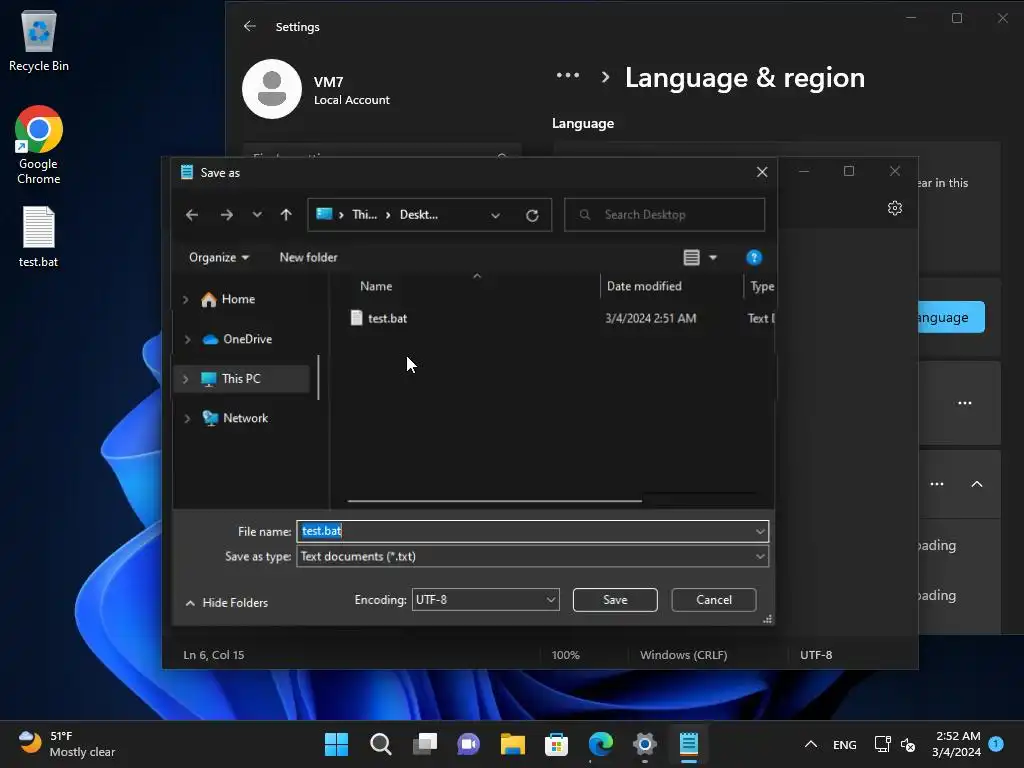The height and width of the screenshot is (768, 1024).
Task: Go forward in Save as dialog
Action: (x=227, y=215)
